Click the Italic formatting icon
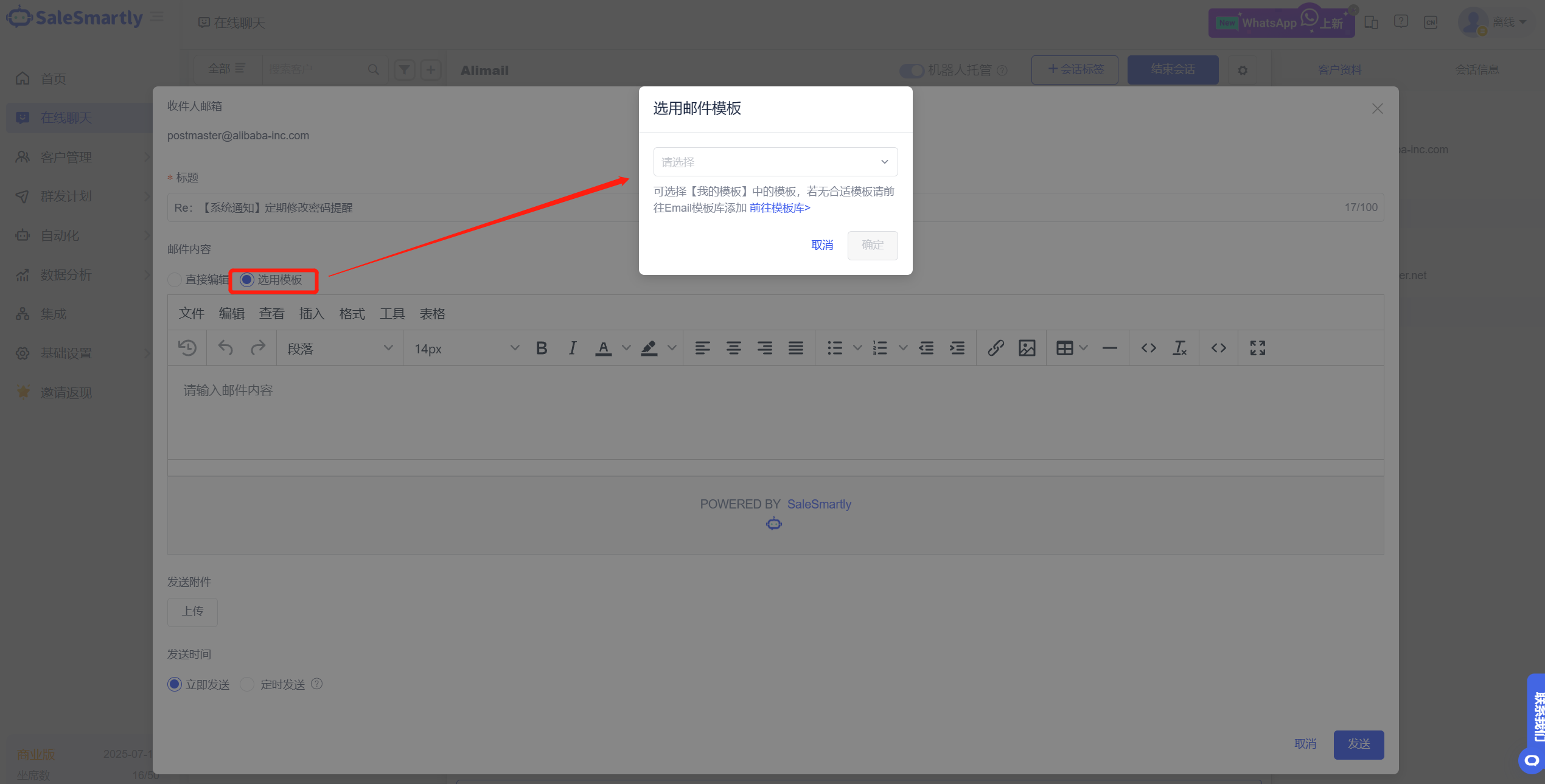The image size is (1545, 784). 572,349
